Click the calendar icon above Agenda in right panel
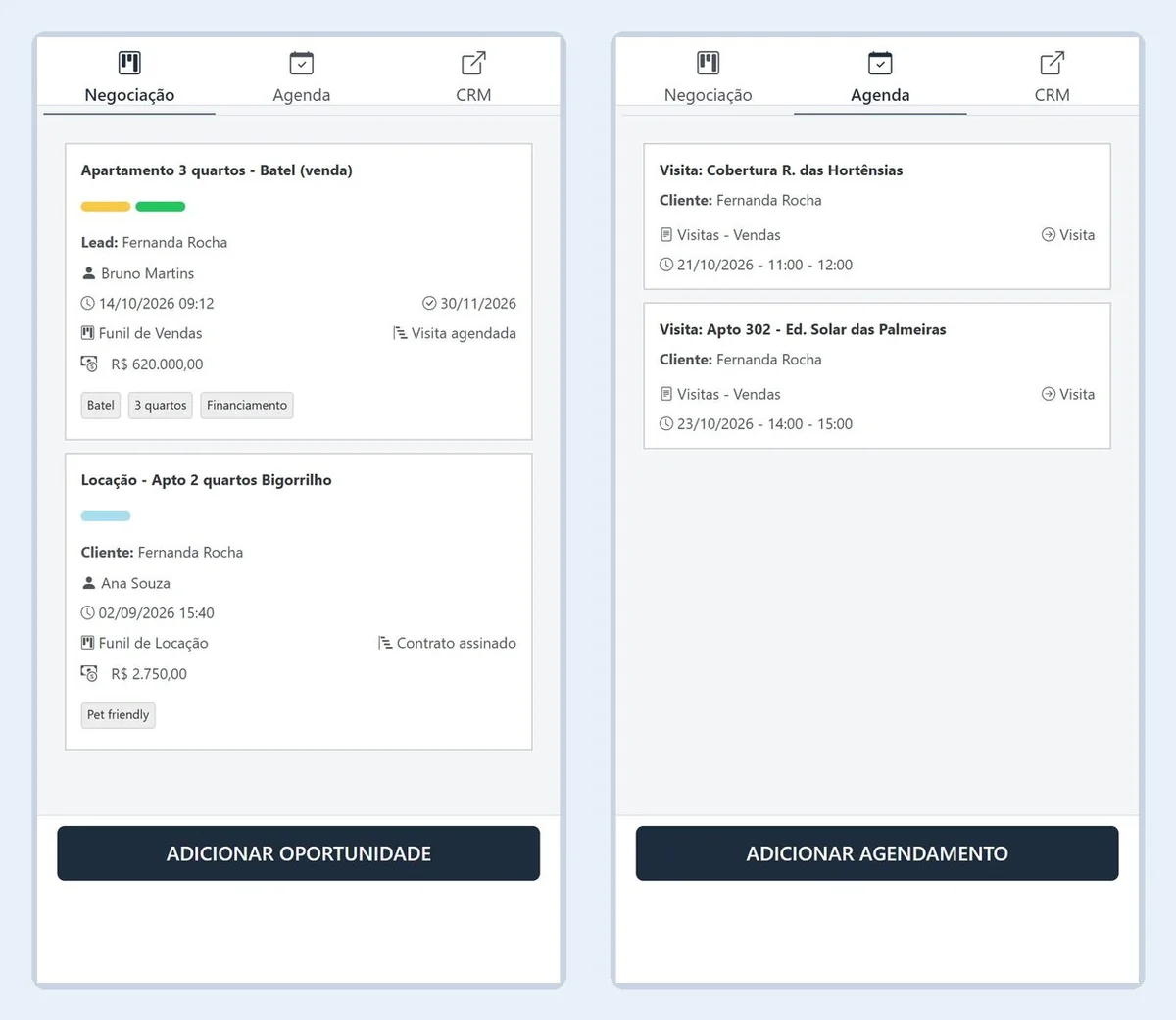 click(880, 63)
